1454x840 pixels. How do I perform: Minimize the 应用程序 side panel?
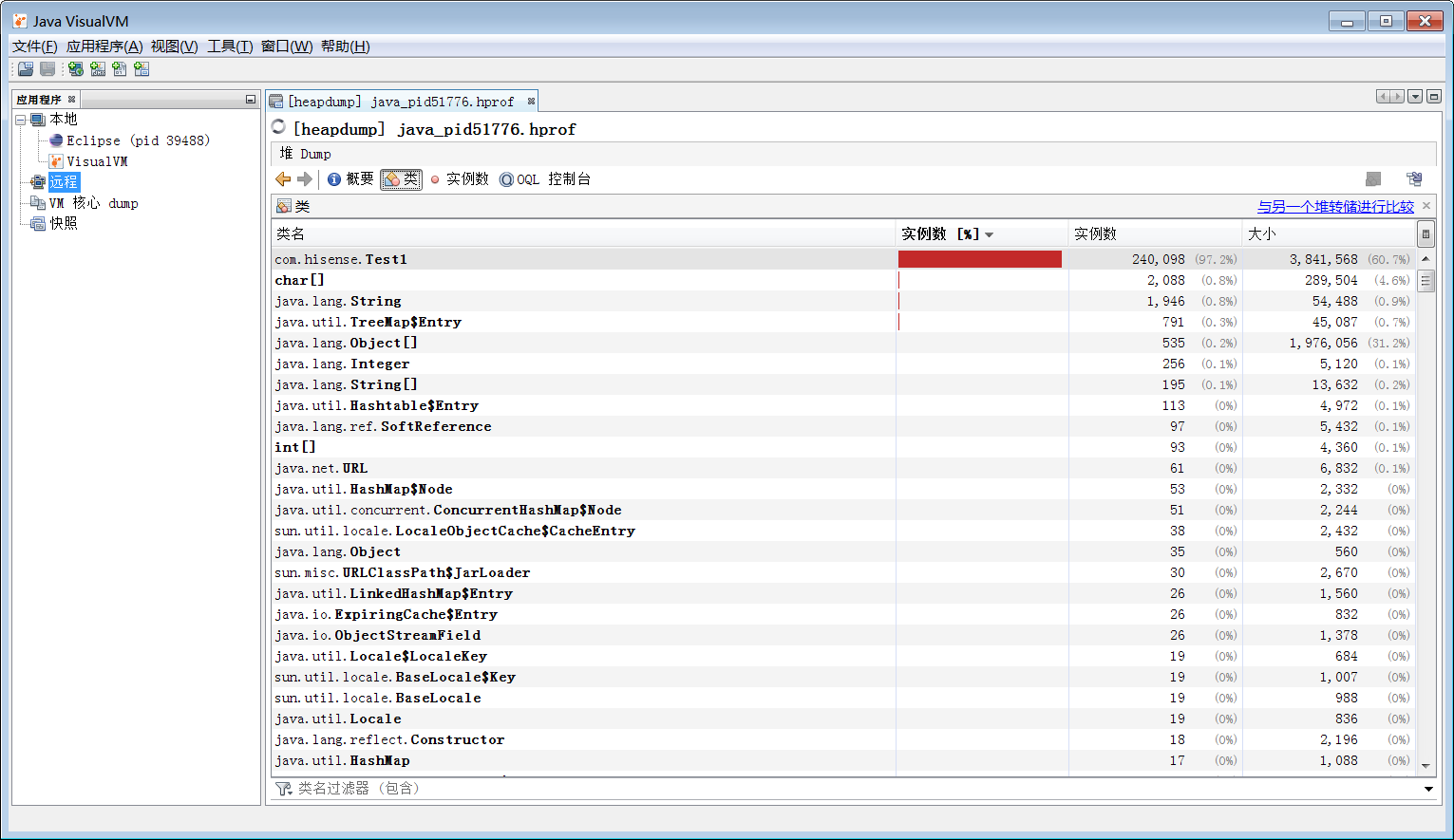[x=251, y=99]
